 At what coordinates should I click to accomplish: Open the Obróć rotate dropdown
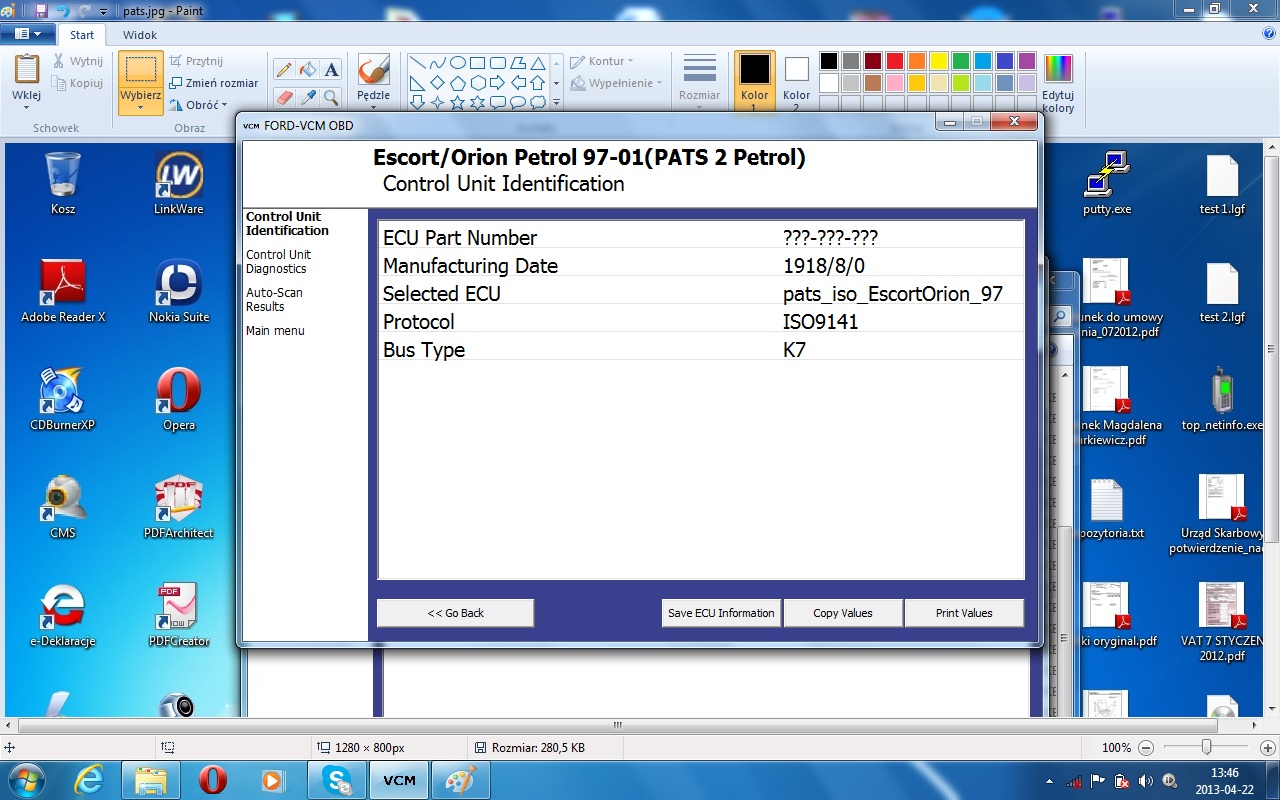[199, 105]
